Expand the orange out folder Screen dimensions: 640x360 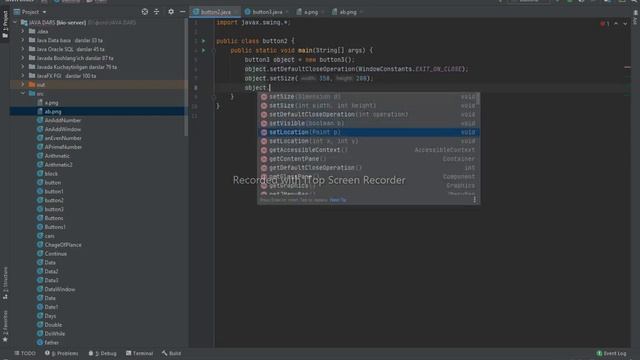point(23,84)
